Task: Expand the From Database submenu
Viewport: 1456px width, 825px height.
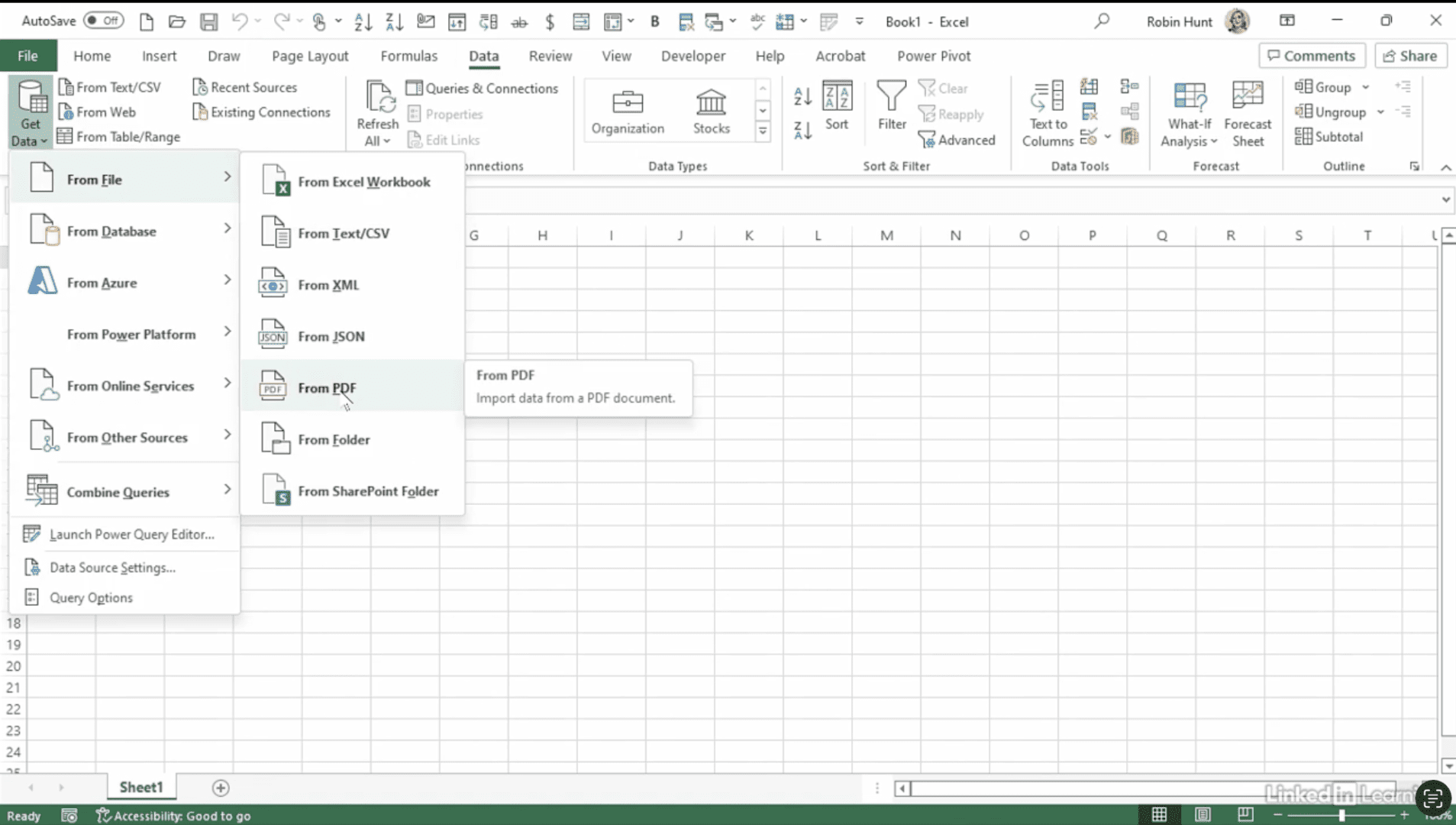Action: tap(124, 231)
